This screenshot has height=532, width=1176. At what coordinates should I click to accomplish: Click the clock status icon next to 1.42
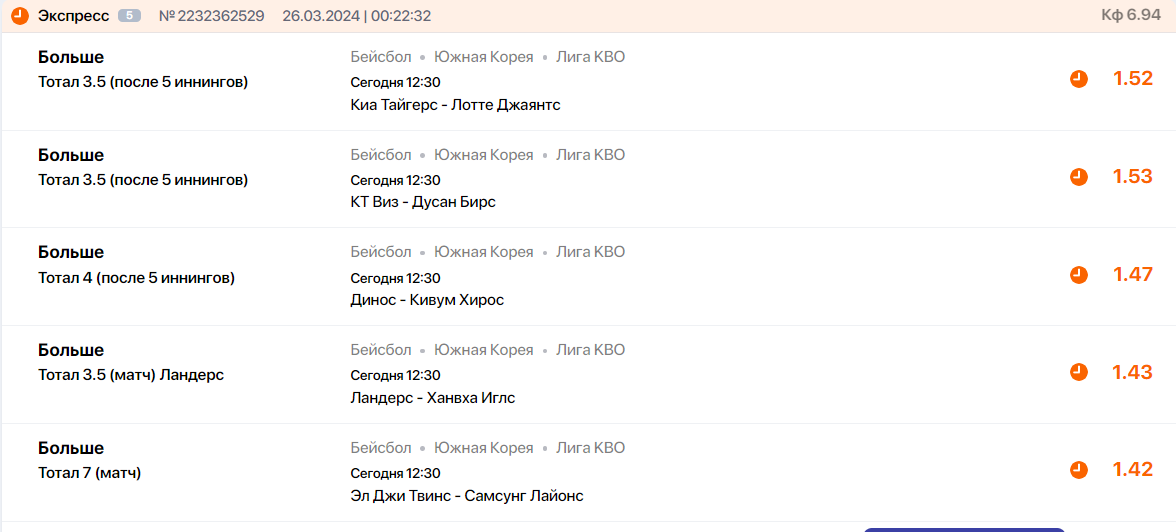[x=1078, y=470]
